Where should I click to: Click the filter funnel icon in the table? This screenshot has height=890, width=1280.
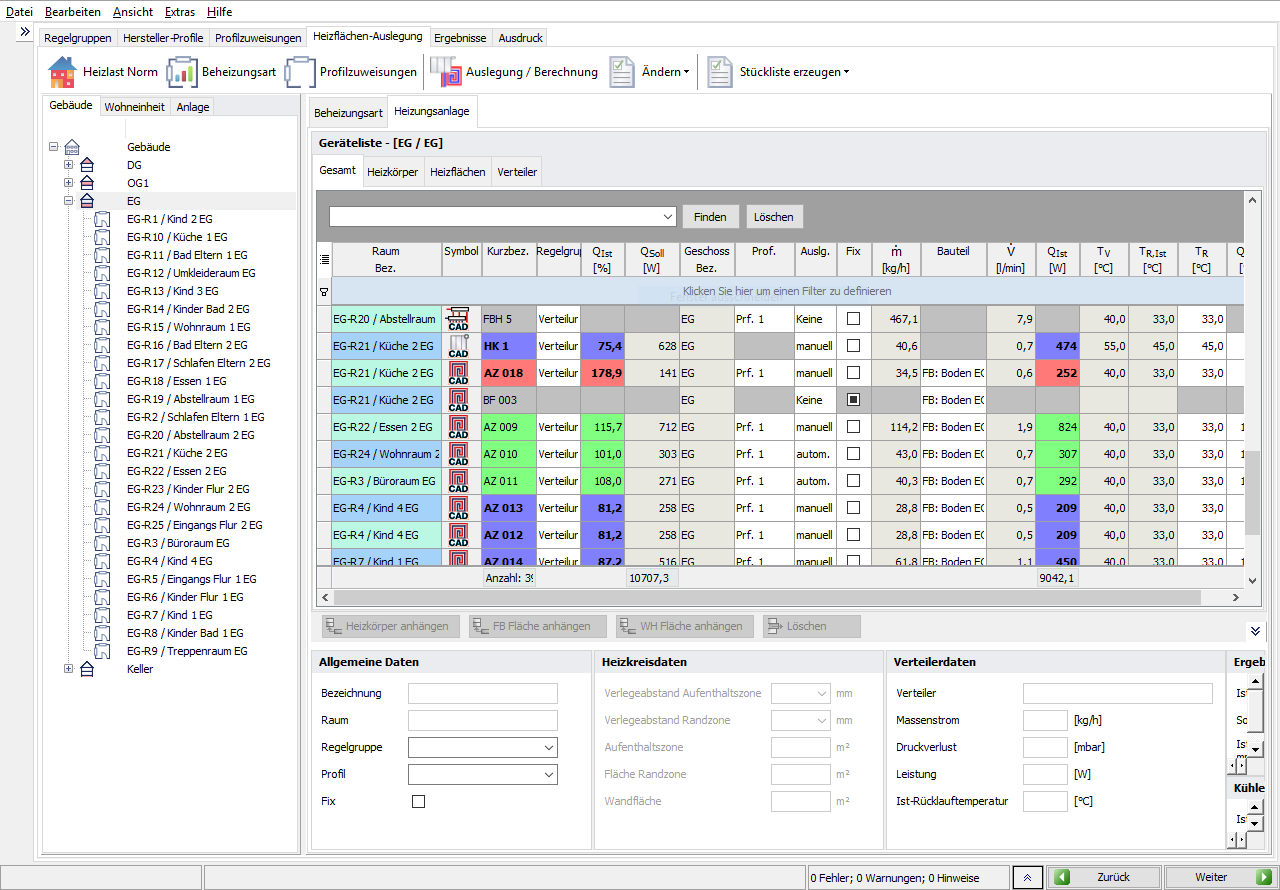tap(323, 291)
